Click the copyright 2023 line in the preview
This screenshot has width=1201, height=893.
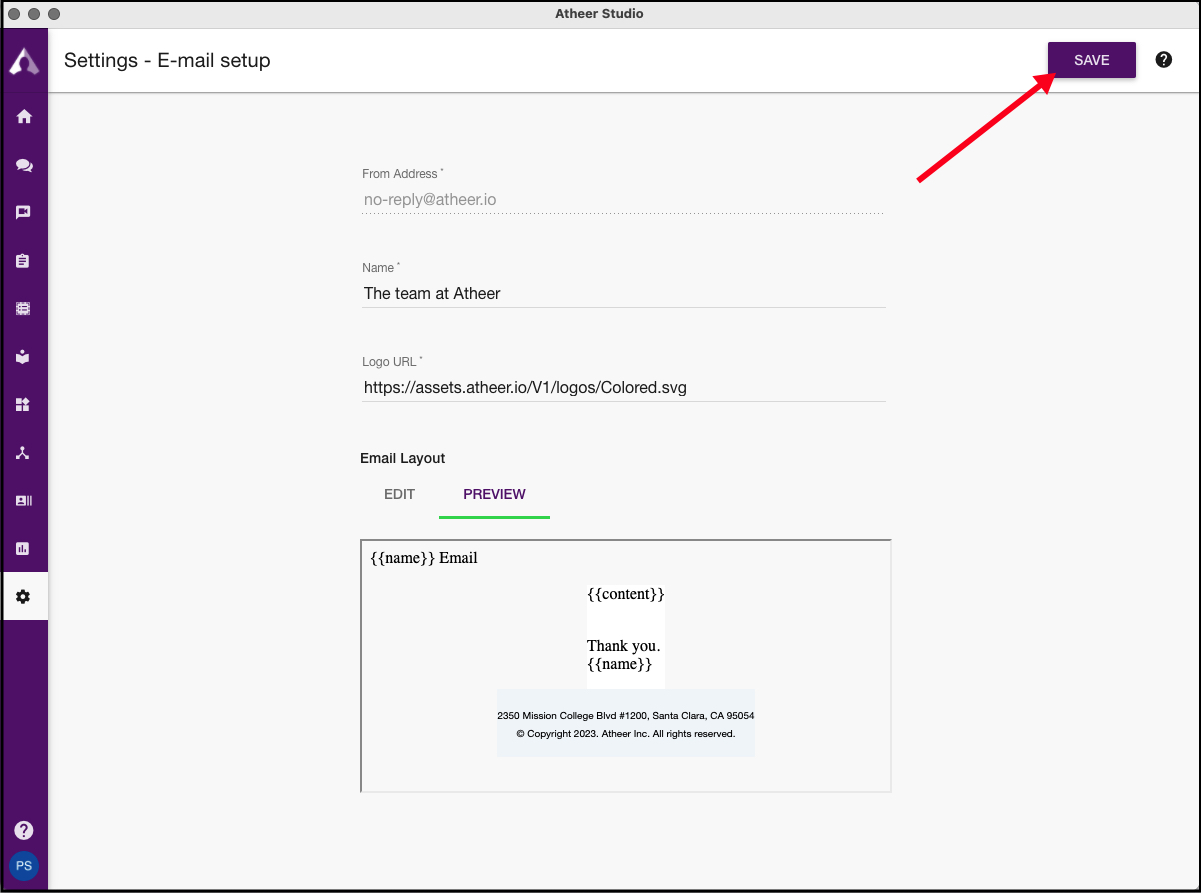point(626,734)
